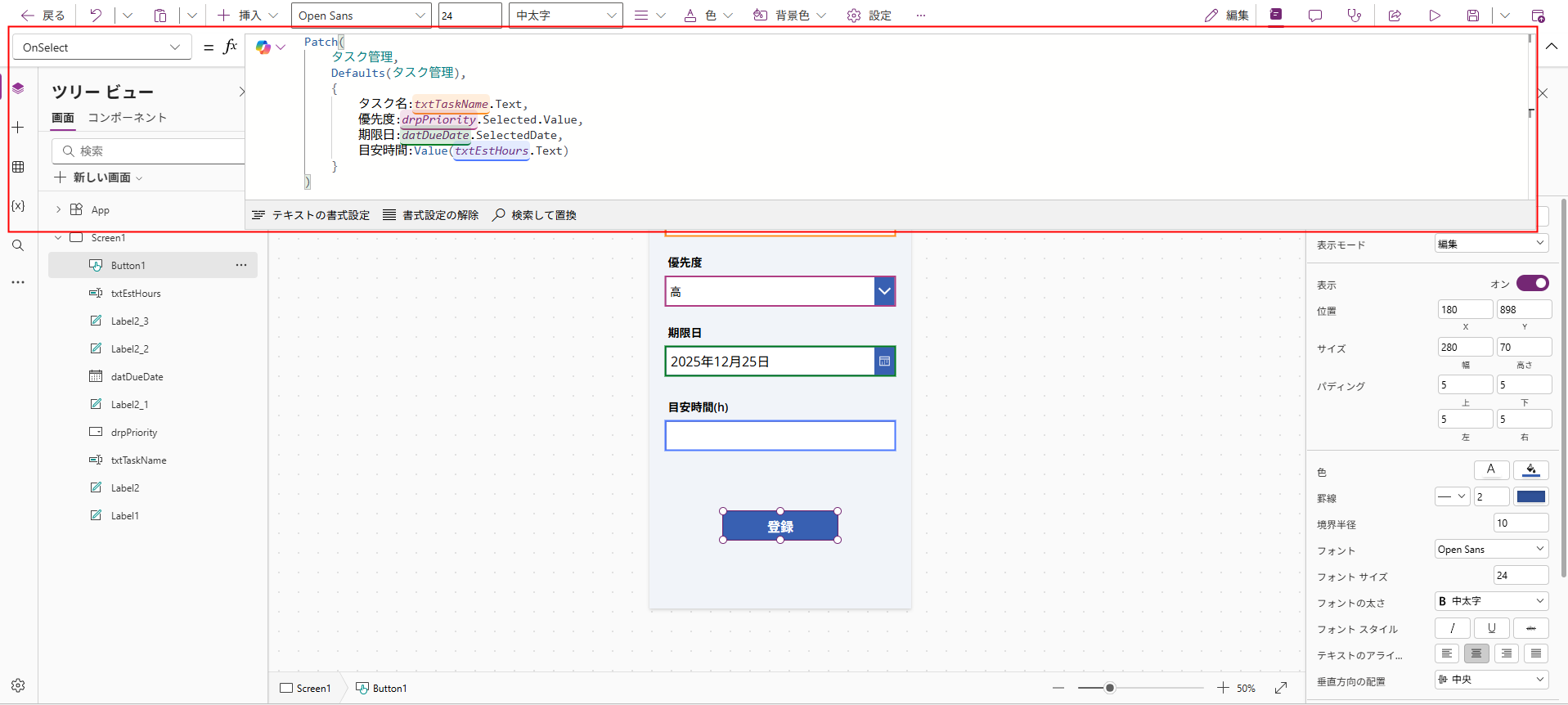Open the comments speech bubble icon
Screen dimensions: 1568x705
1315,16
